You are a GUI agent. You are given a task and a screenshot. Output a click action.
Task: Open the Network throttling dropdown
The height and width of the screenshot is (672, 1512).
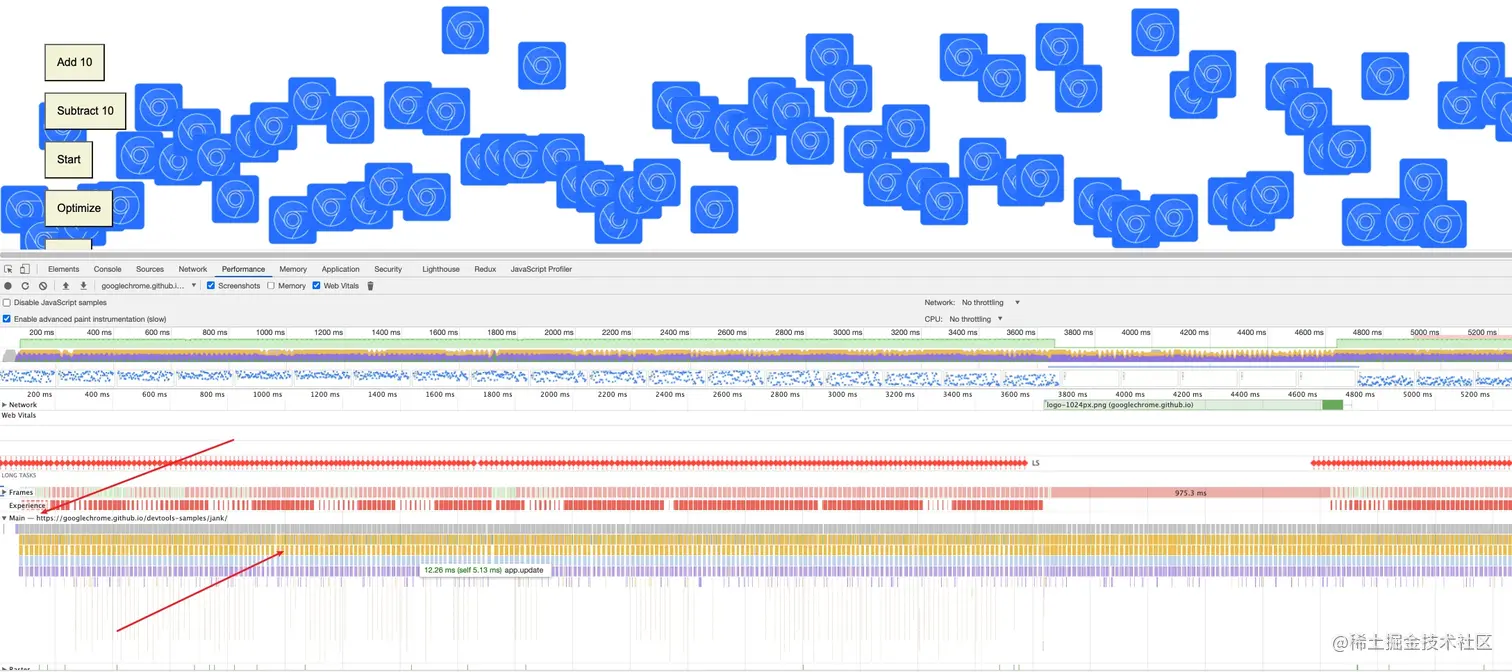990,302
